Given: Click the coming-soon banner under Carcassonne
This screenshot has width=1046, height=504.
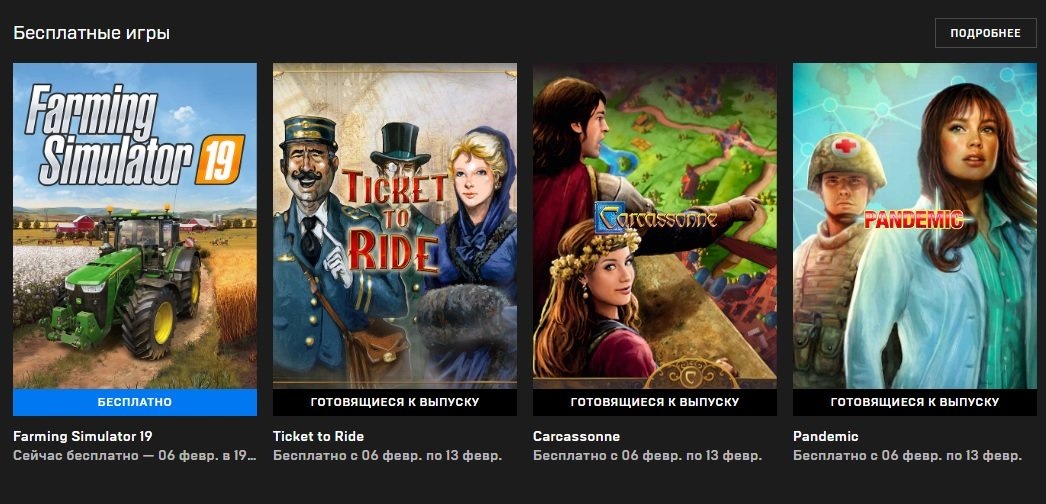Looking at the screenshot, I should [654, 402].
